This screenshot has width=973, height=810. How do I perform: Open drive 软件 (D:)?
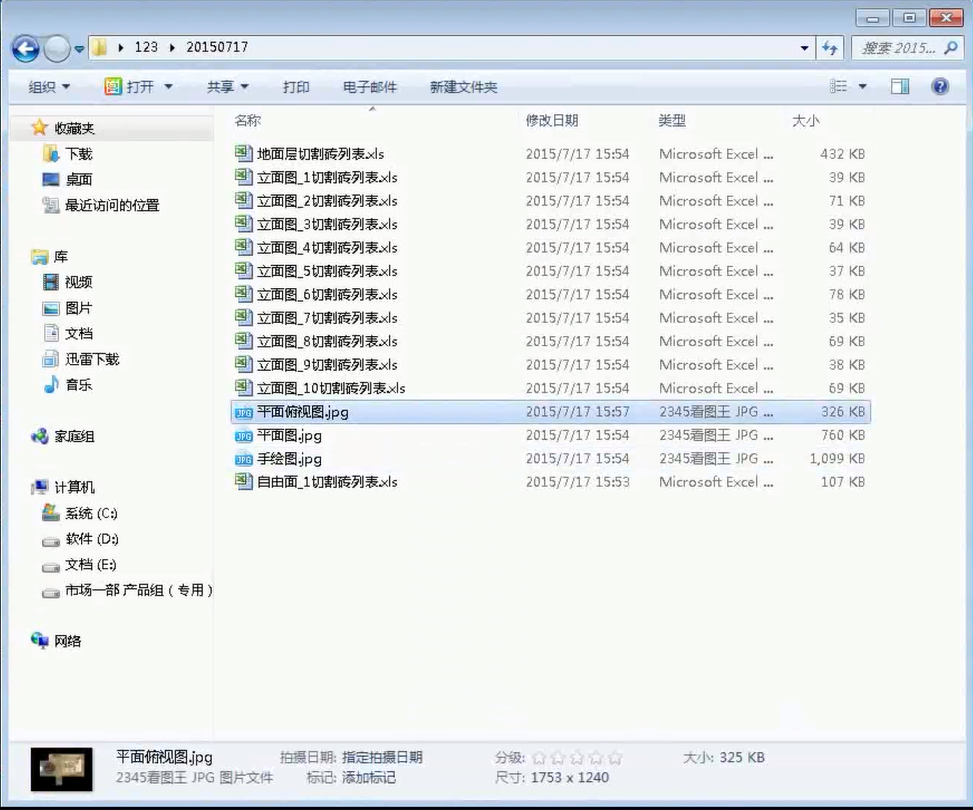click(89, 539)
